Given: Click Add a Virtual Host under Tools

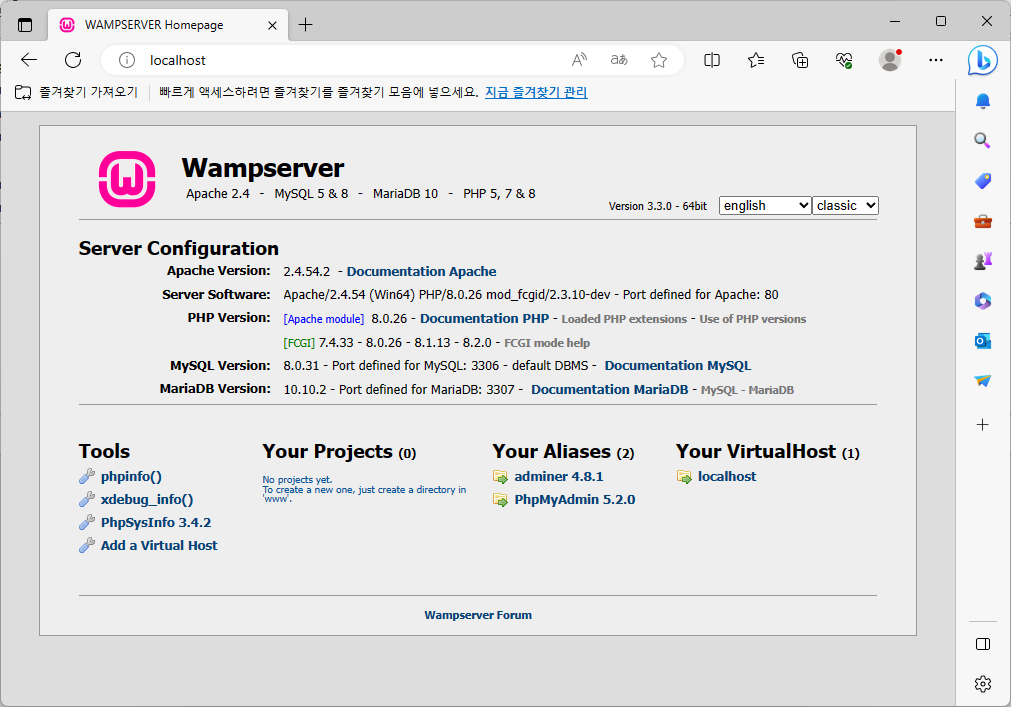Looking at the screenshot, I should click(x=158, y=545).
